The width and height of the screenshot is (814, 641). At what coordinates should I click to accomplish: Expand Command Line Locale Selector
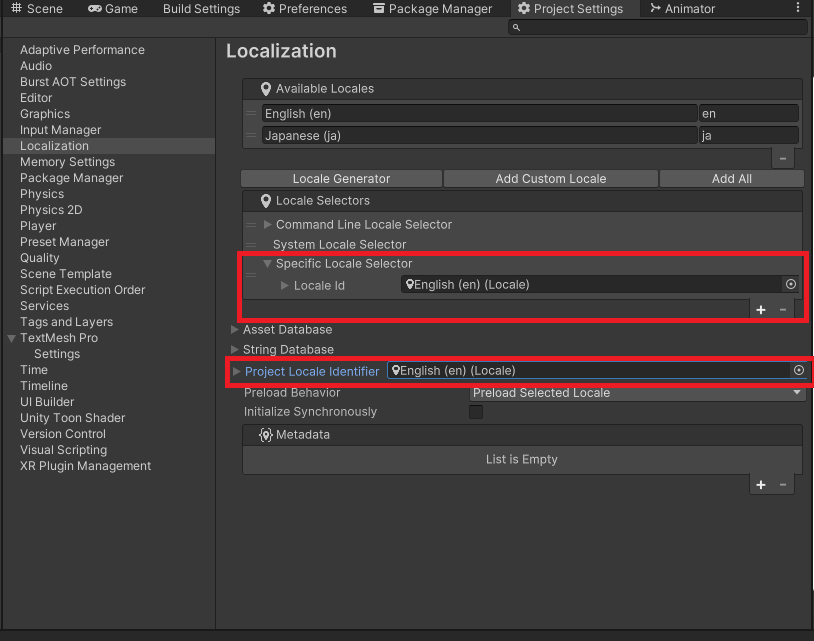268,224
